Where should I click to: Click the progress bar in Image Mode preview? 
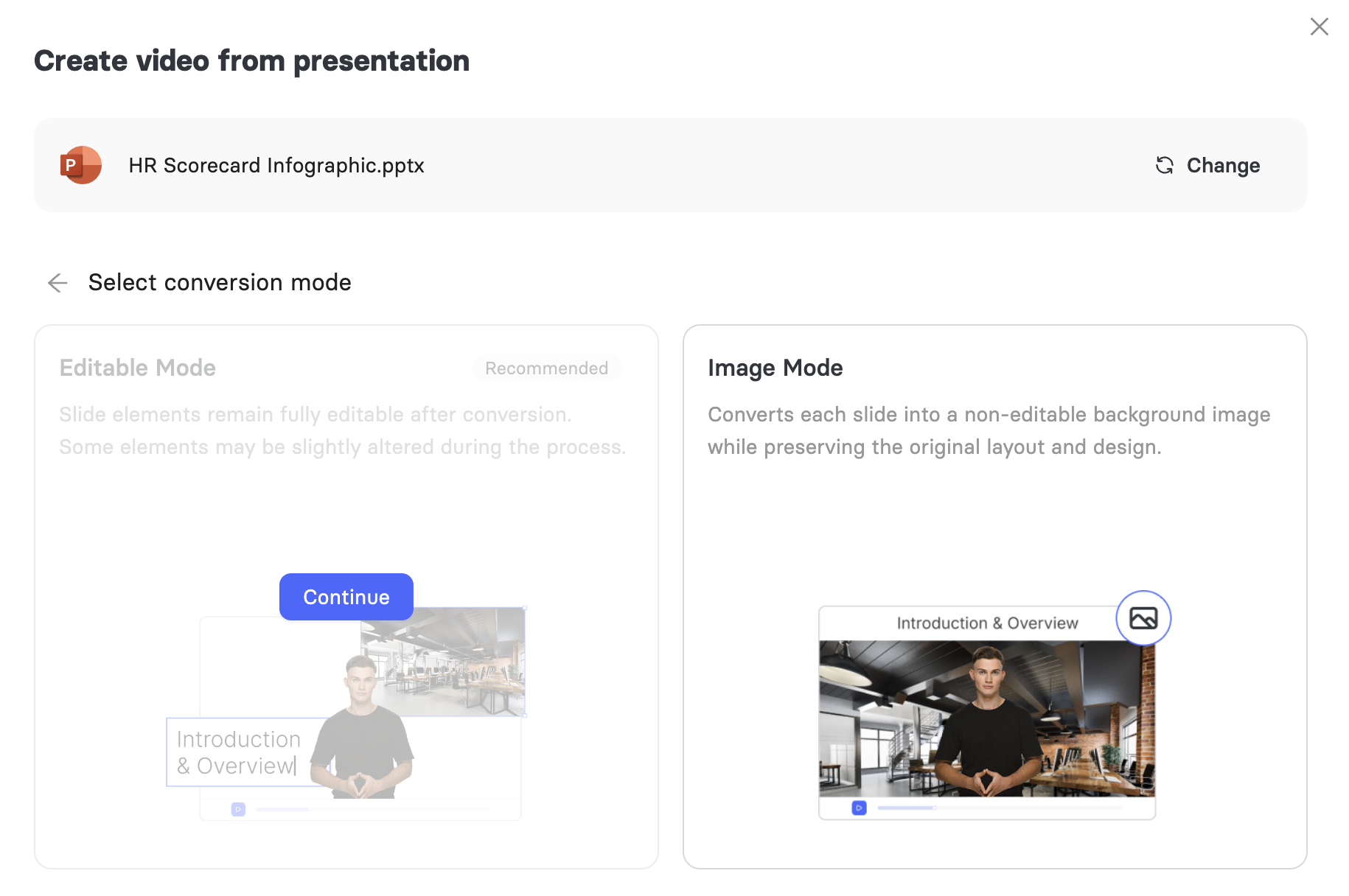click(1000, 808)
